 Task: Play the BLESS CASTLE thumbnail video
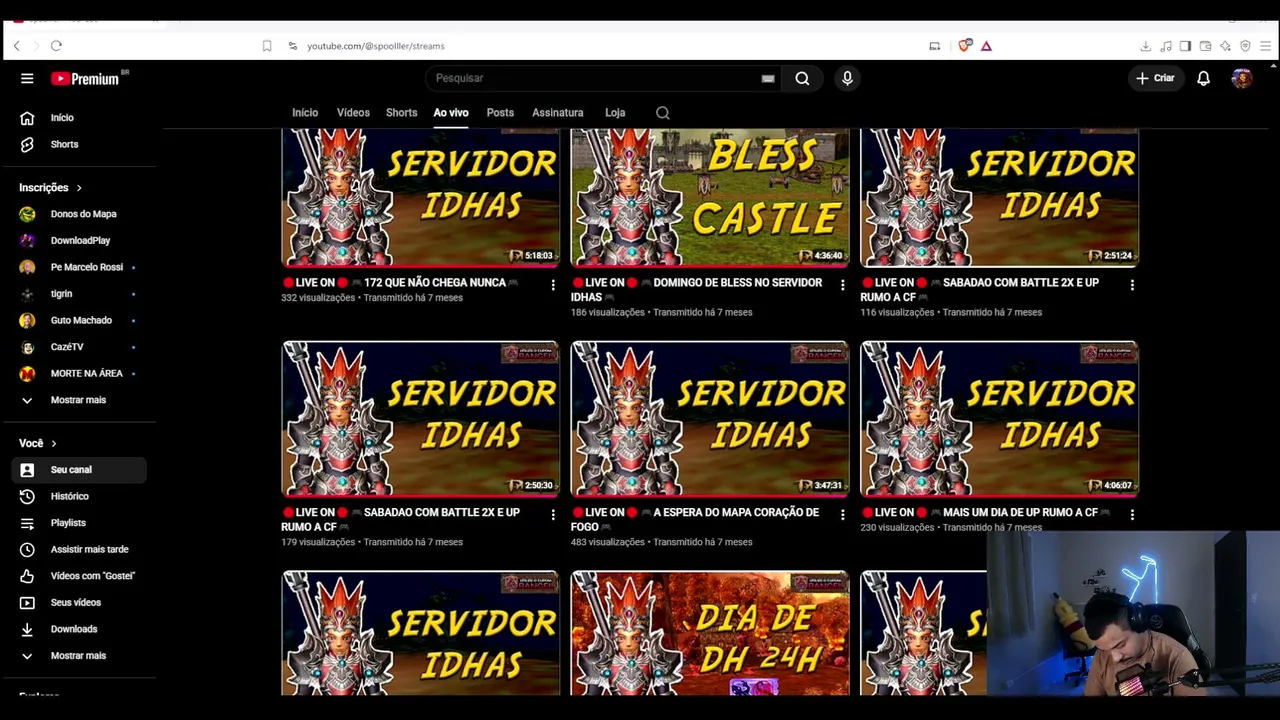[x=710, y=198]
